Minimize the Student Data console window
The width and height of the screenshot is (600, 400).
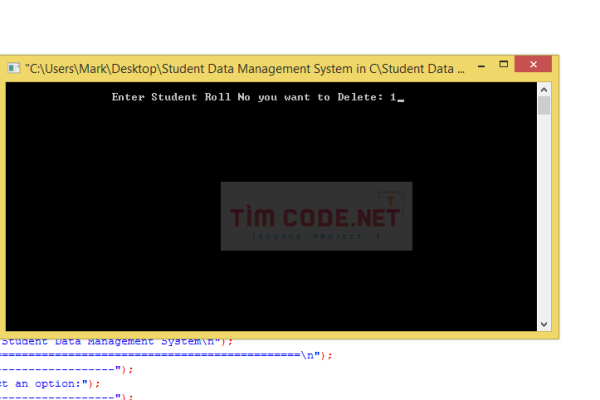pyautogui.click(x=481, y=66)
